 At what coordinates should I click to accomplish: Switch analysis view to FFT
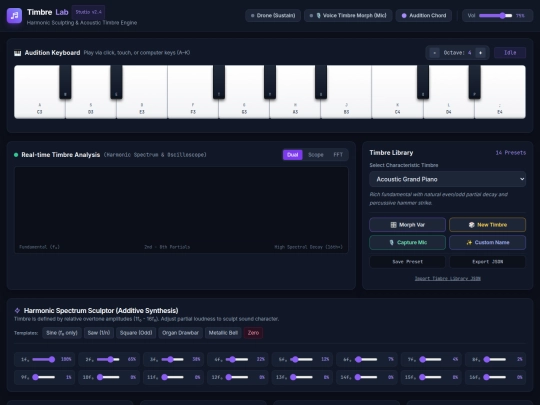point(338,155)
